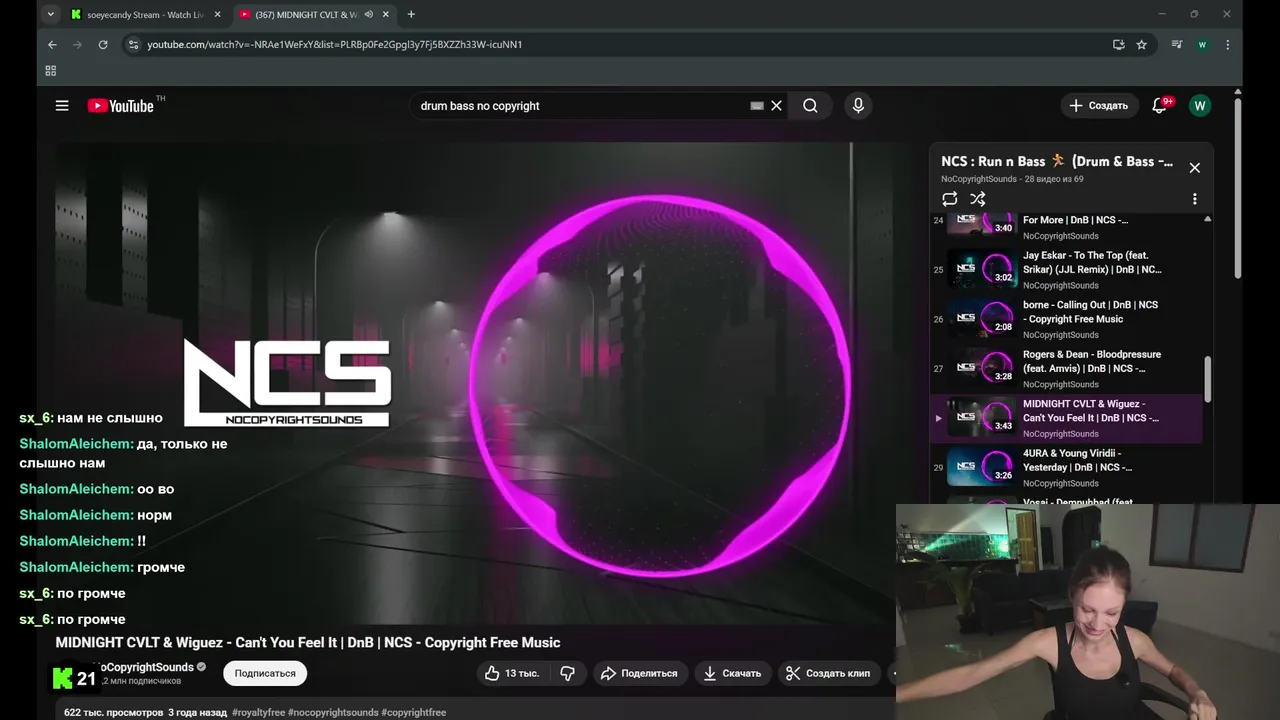Play 4URA & Young Viridii - Yesterday item

(x=1067, y=467)
